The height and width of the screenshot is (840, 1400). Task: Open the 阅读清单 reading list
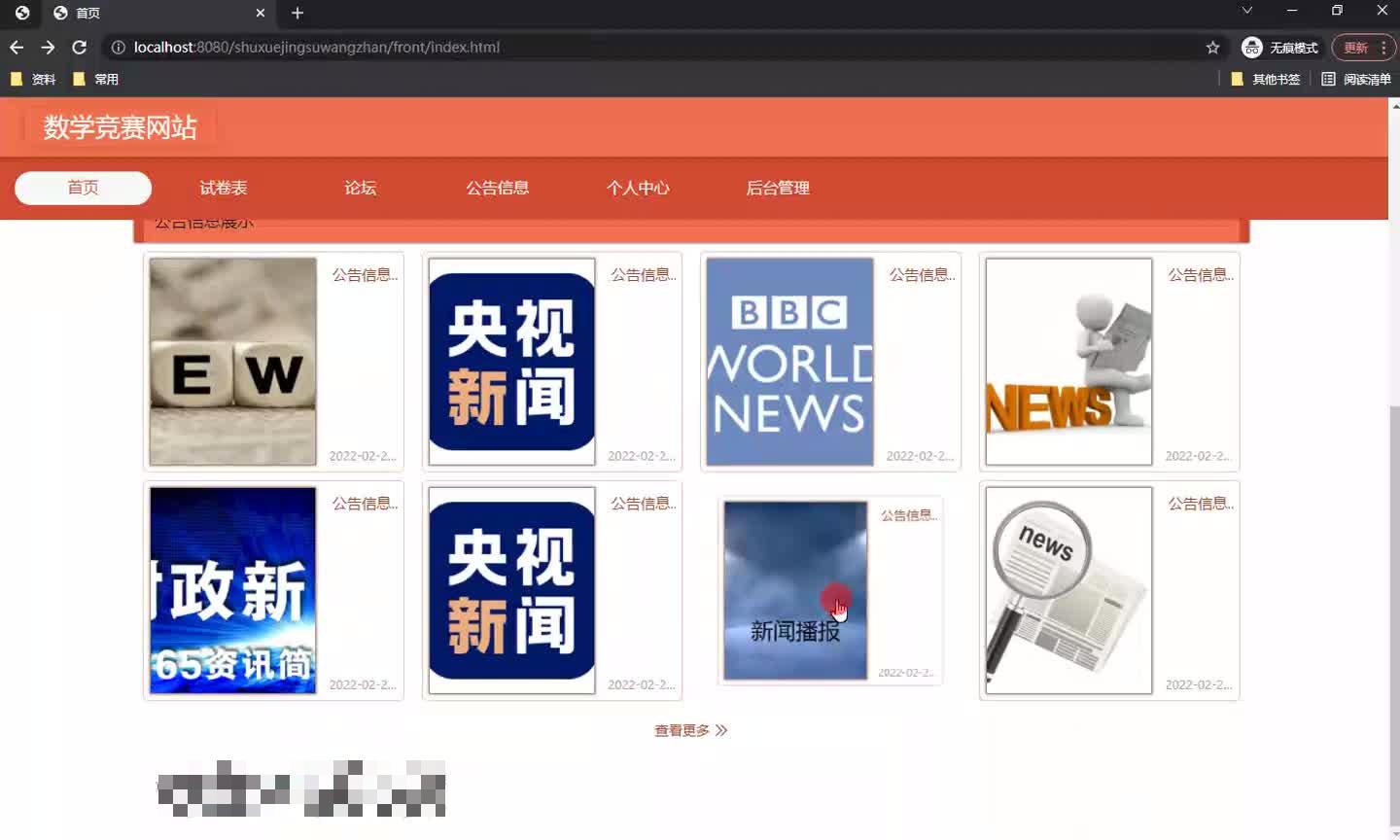(1356, 79)
